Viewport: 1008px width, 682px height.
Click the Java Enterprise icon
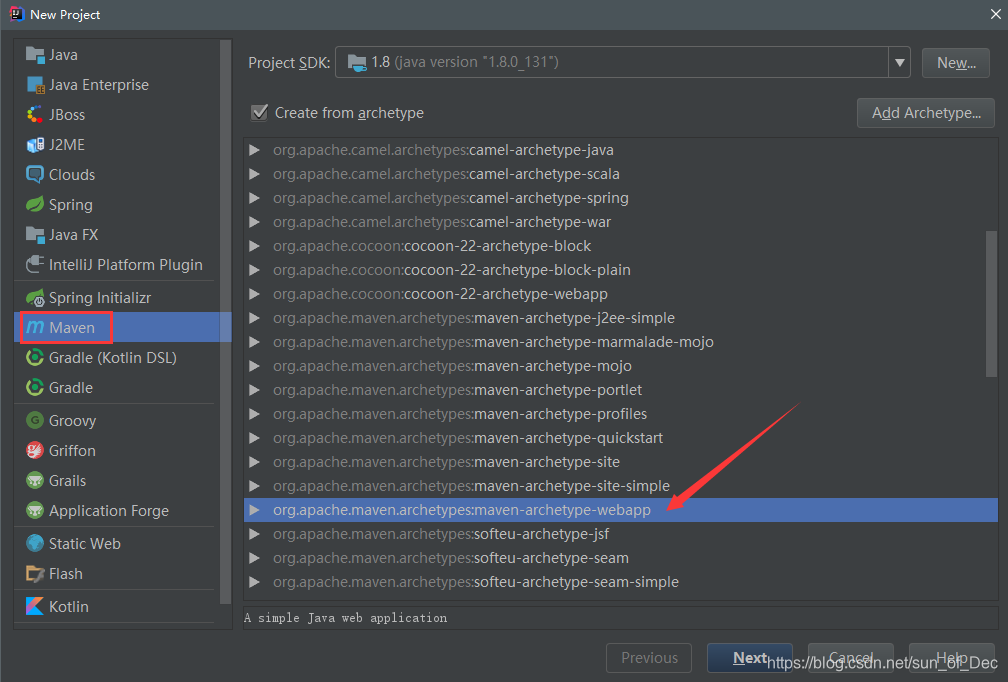(35, 85)
